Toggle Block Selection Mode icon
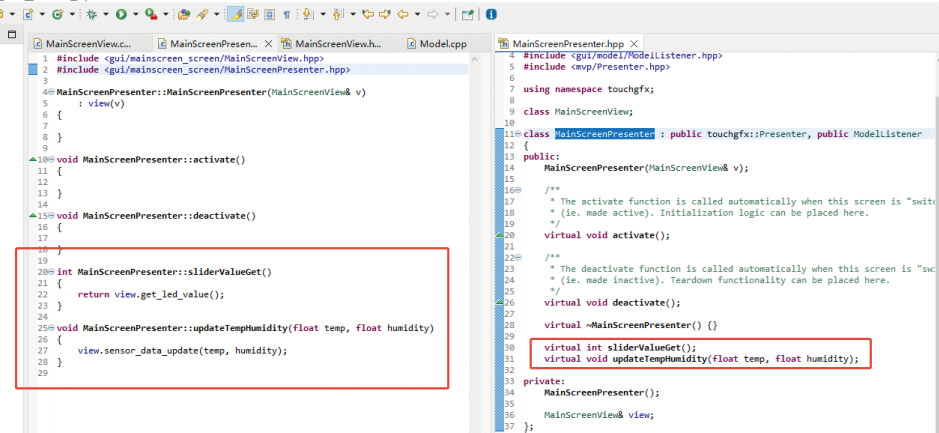This screenshot has width=939, height=433. click(x=269, y=14)
